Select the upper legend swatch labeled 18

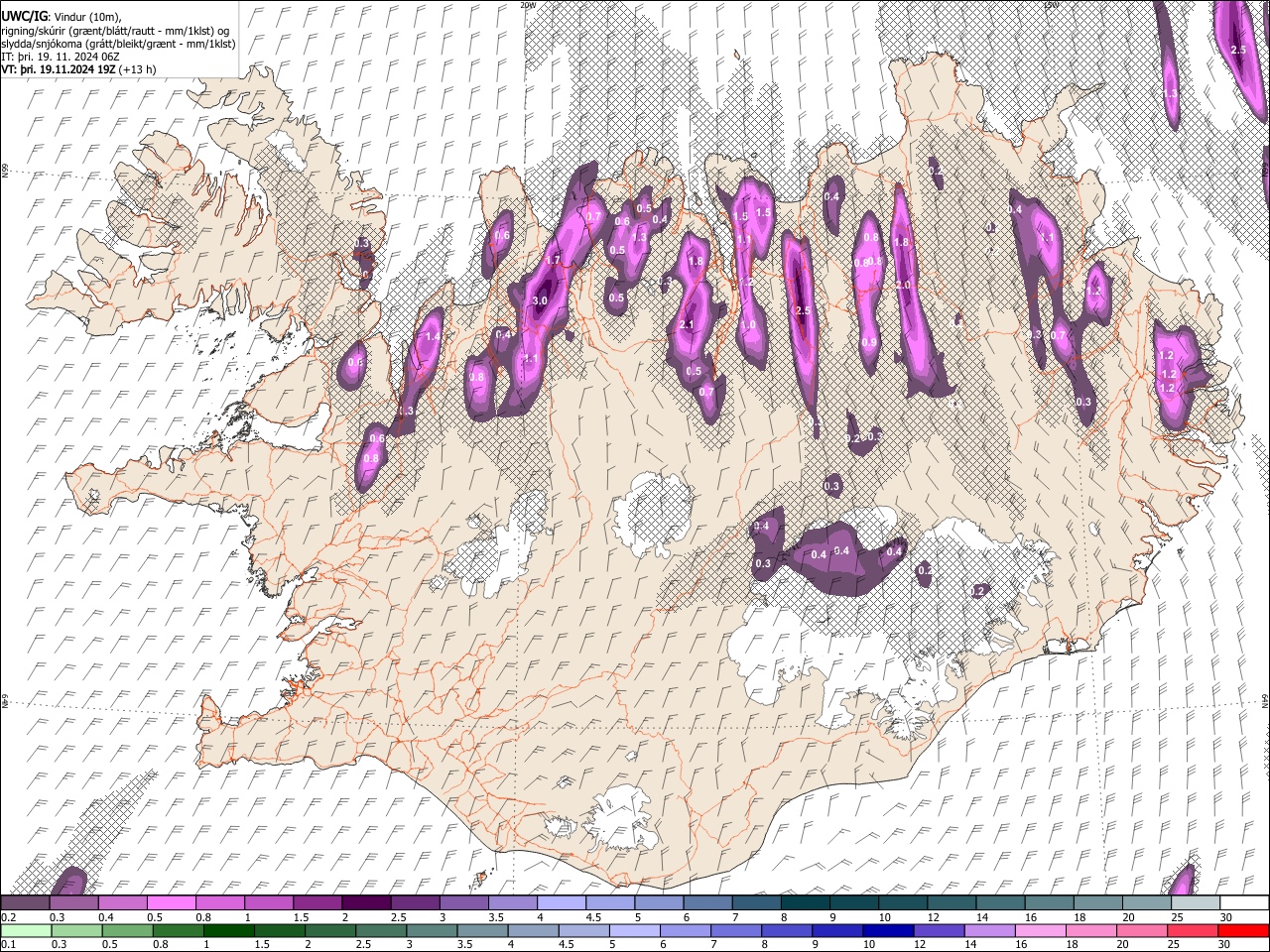coord(1096,903)
